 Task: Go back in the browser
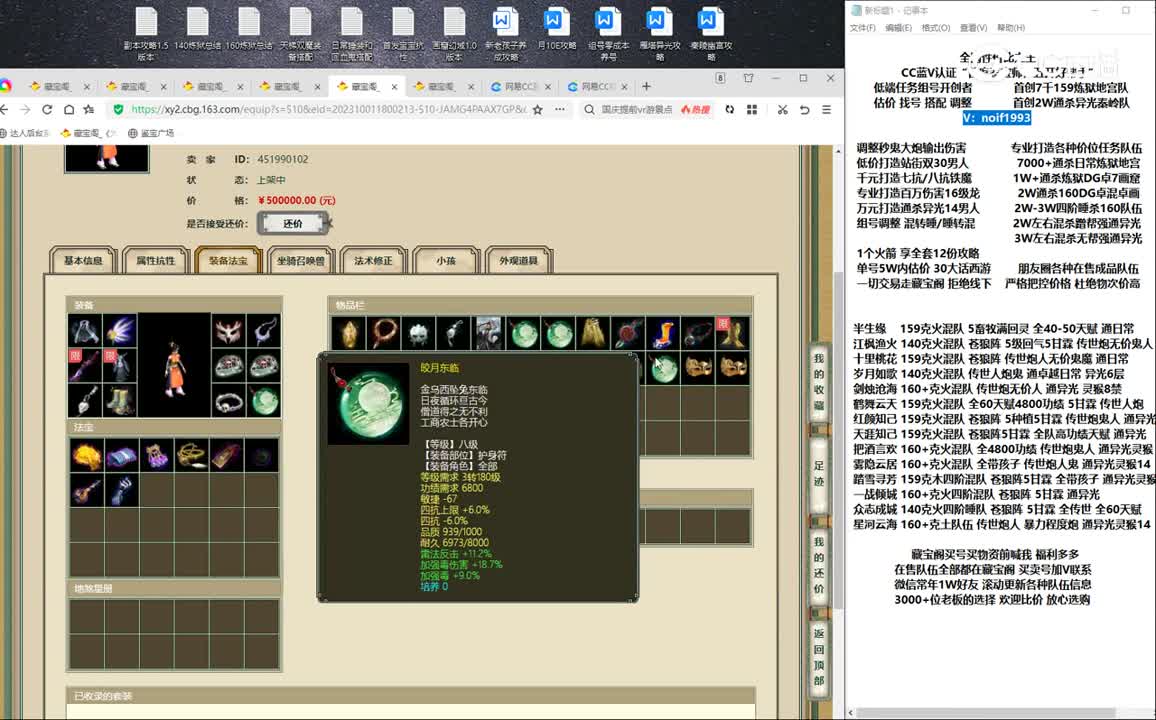4,109
